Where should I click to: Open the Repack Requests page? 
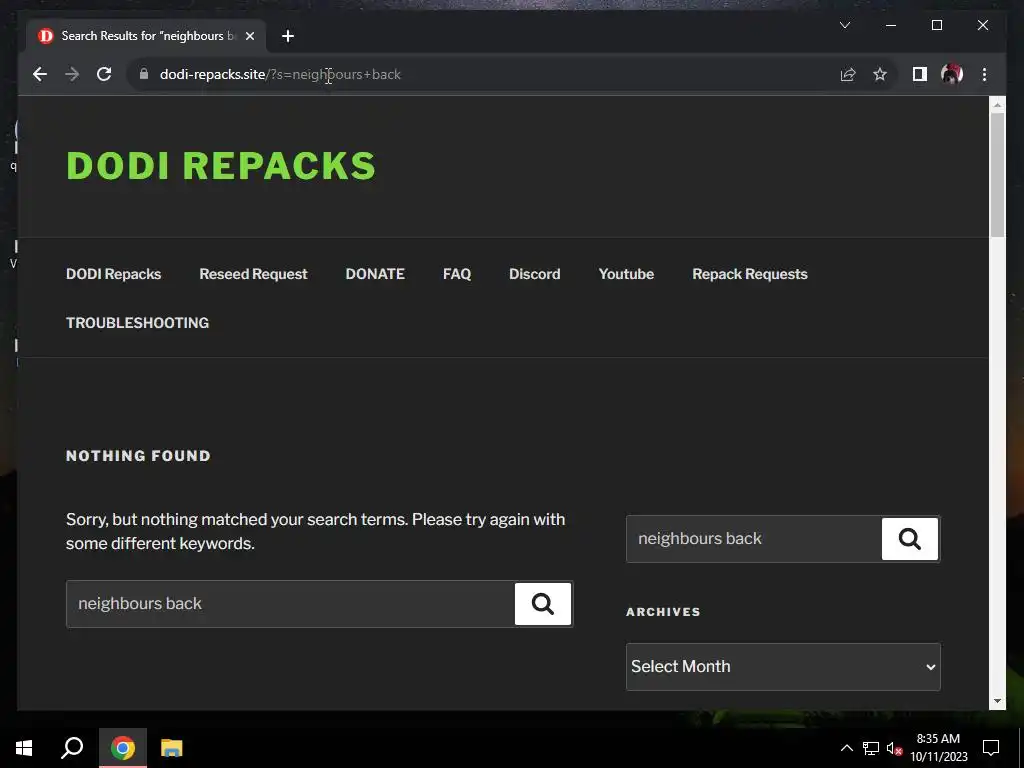pos(750,274)
